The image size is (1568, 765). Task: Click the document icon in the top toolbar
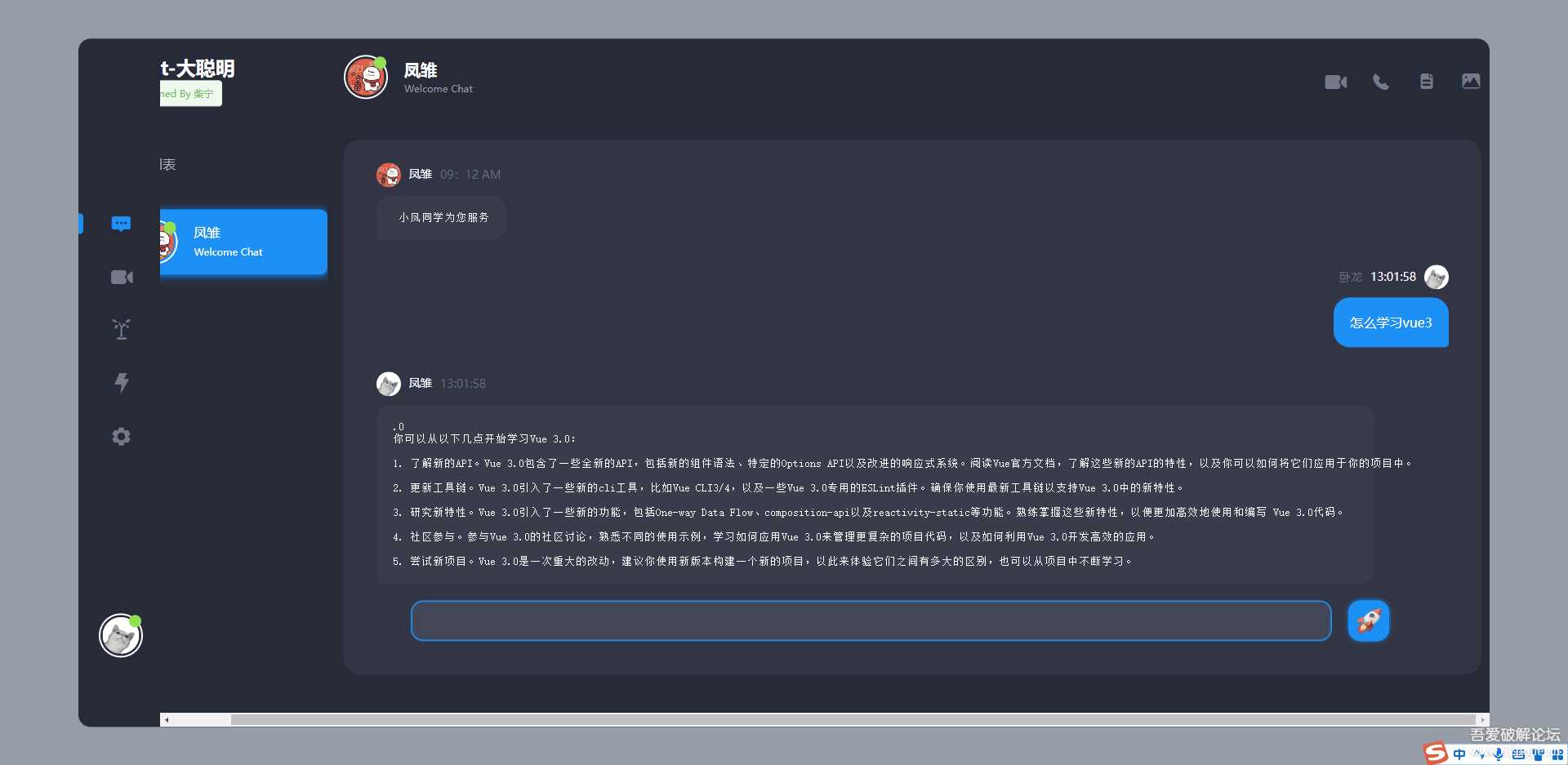[1426, 81]
